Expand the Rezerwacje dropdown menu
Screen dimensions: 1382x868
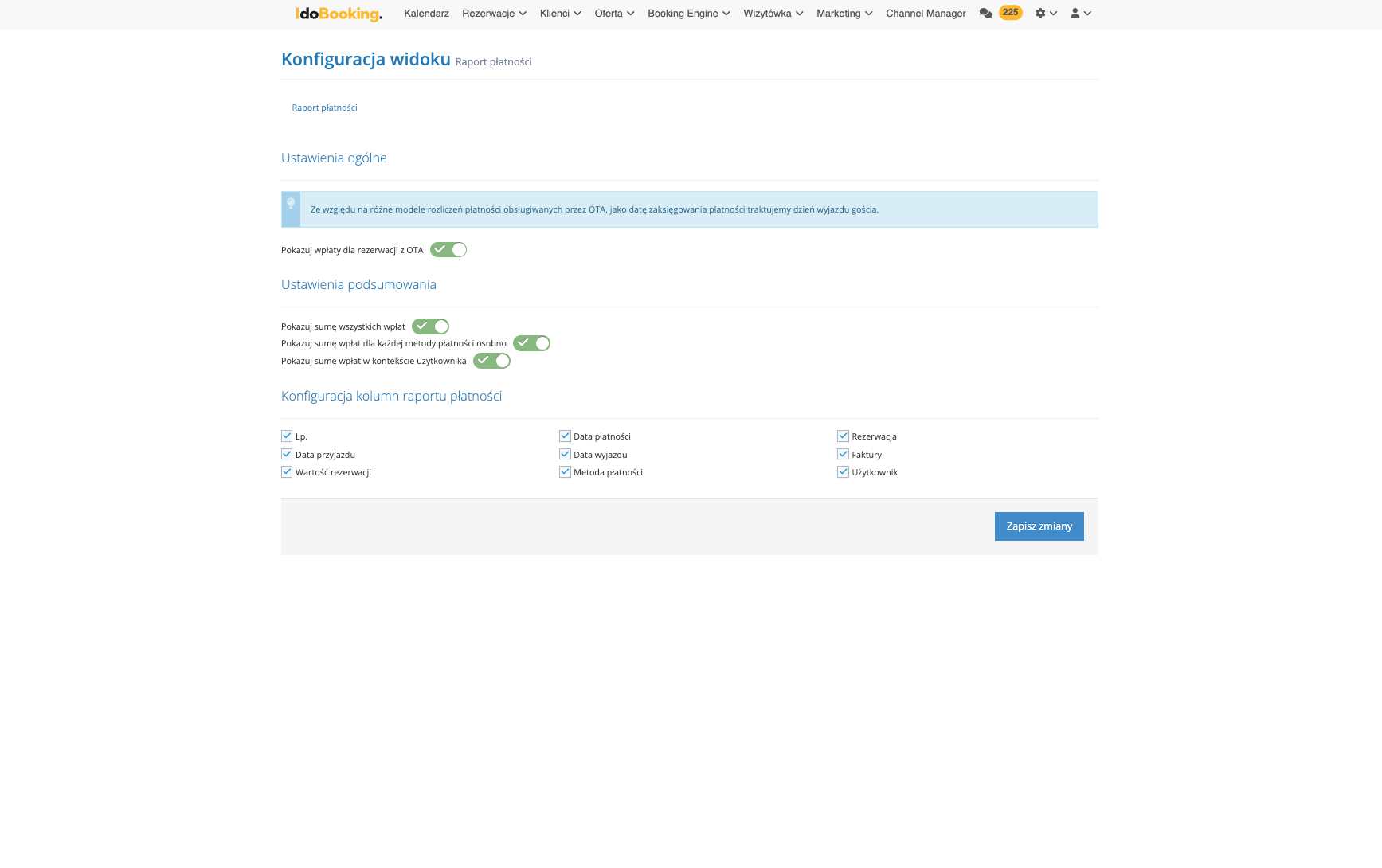tap(494, 14)
